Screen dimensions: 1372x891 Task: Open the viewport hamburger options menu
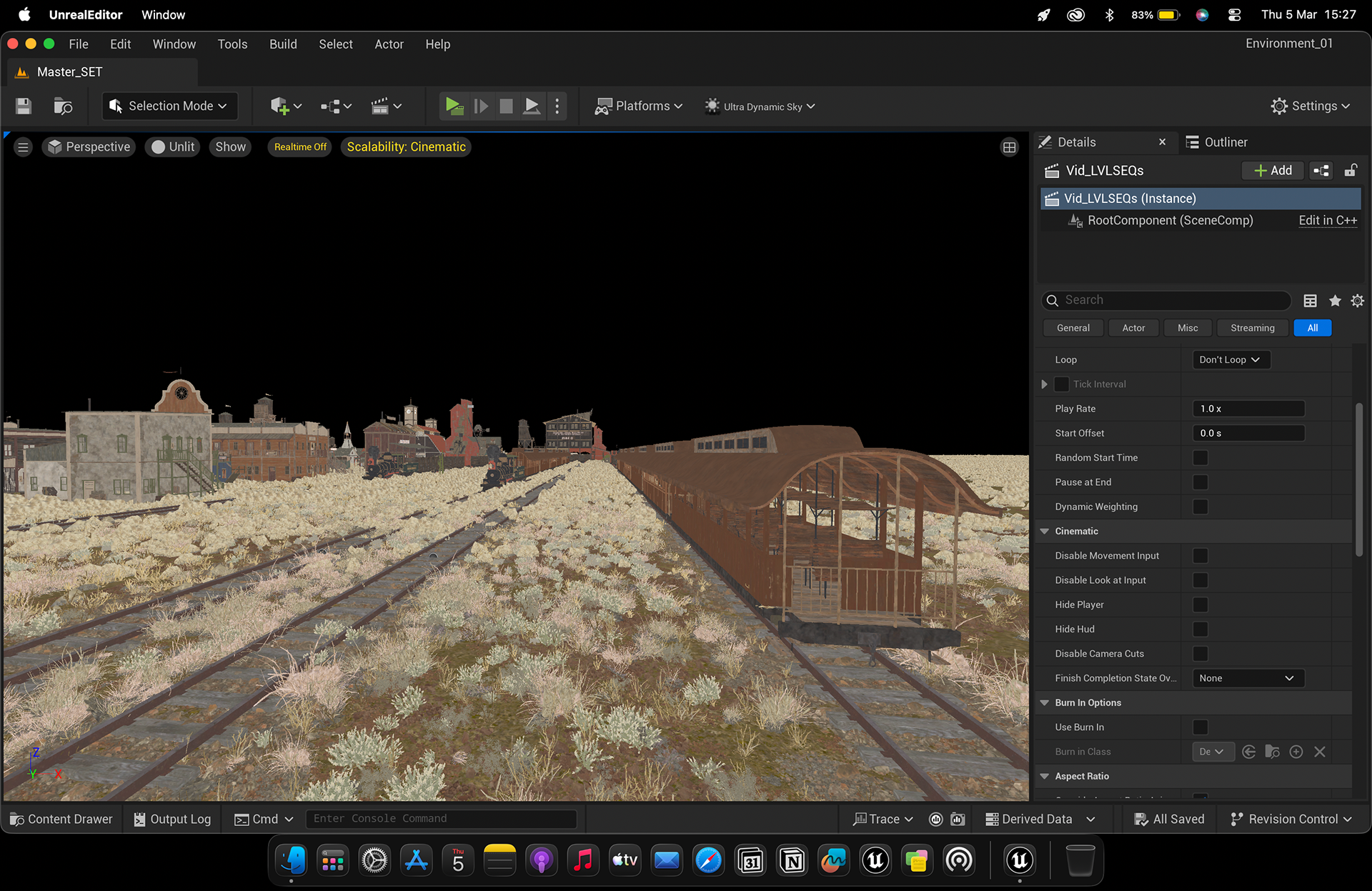pyautogui.click(x=23, y=147)
